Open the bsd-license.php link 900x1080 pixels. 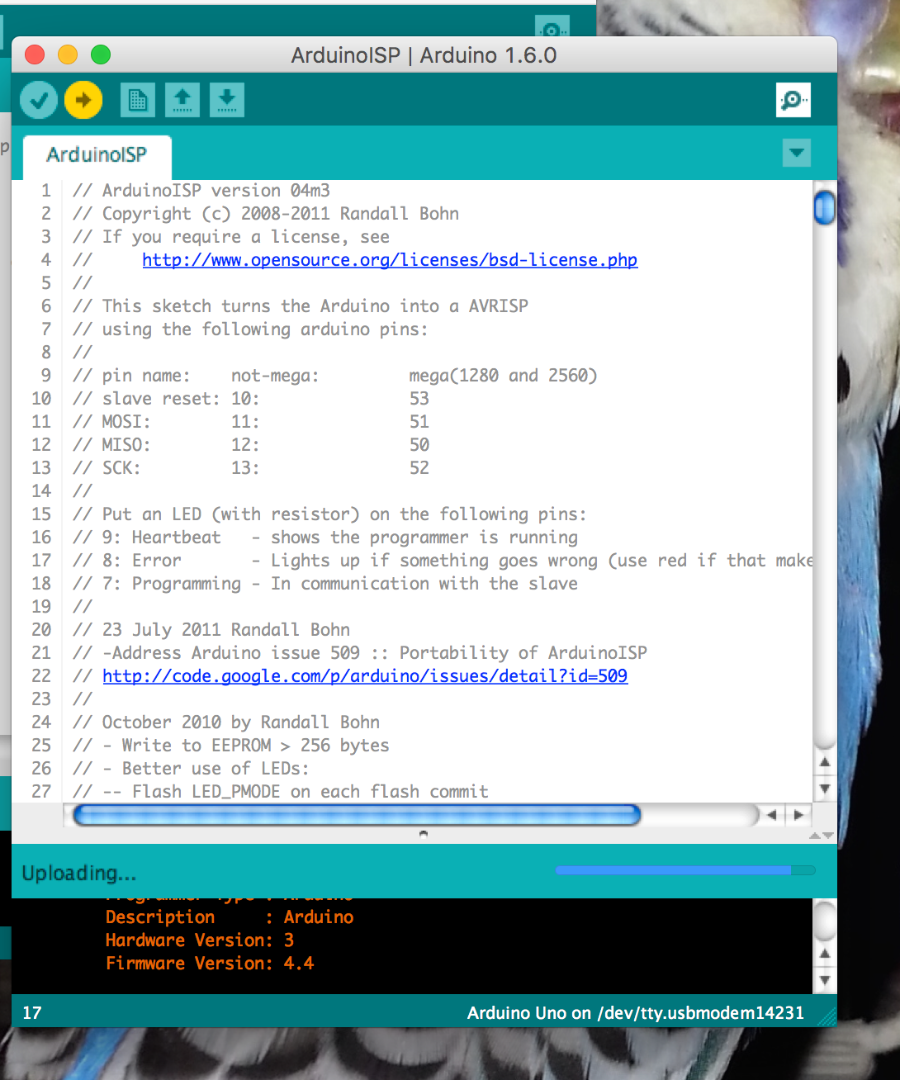click(389, 259)
